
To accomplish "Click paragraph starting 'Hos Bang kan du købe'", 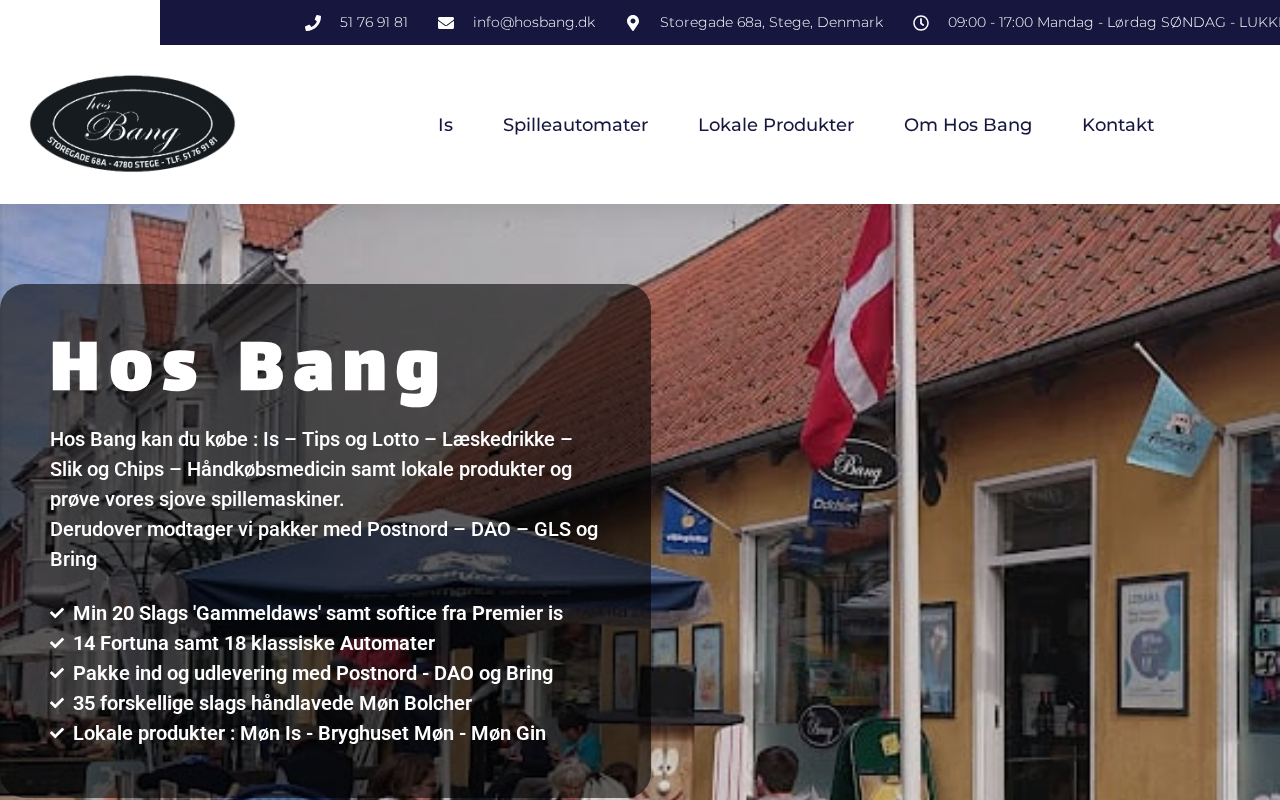I will point(312,469).
